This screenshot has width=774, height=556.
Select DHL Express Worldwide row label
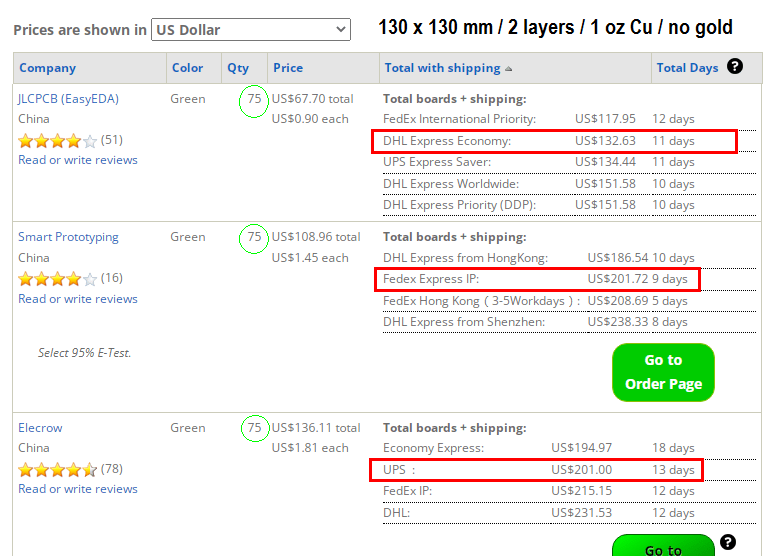click(451, 184)
